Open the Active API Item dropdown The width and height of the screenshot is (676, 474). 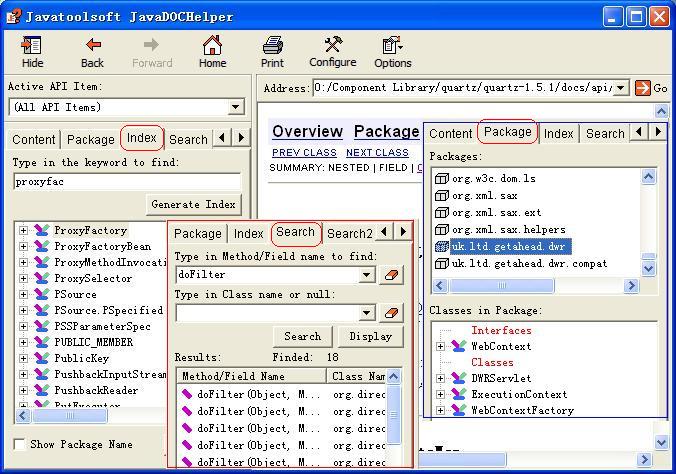(236, 107)
